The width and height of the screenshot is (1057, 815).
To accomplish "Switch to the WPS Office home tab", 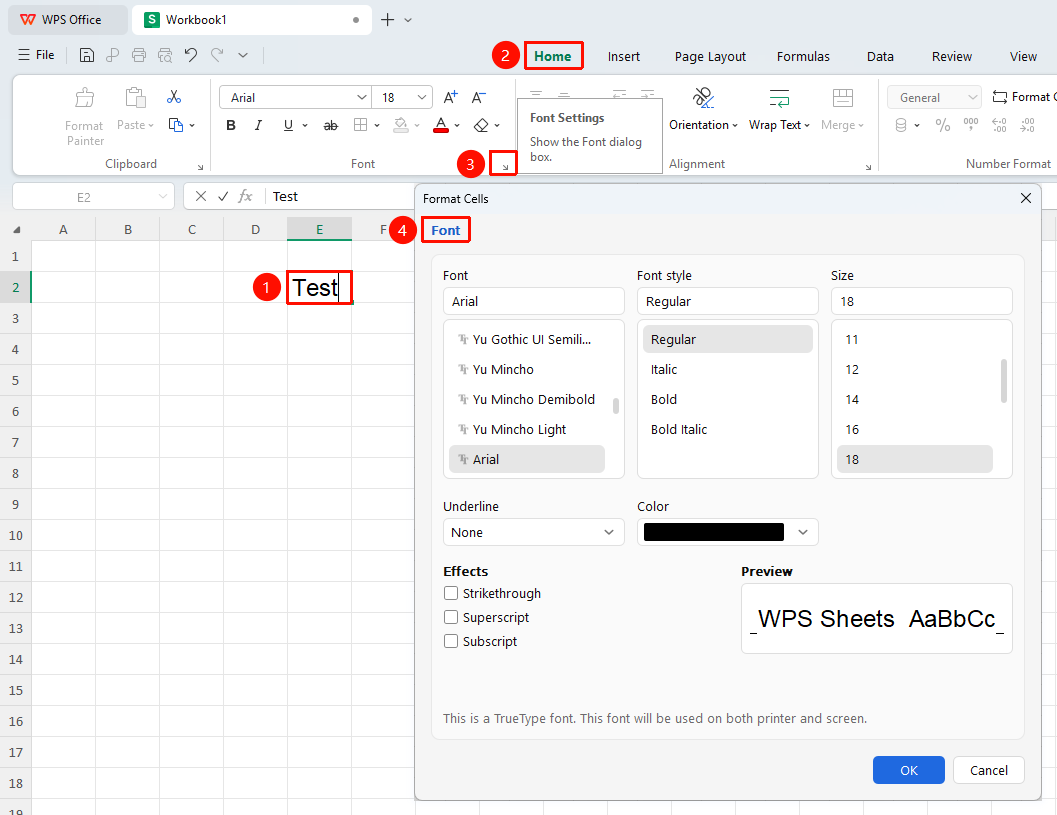I will click(67, 20).
